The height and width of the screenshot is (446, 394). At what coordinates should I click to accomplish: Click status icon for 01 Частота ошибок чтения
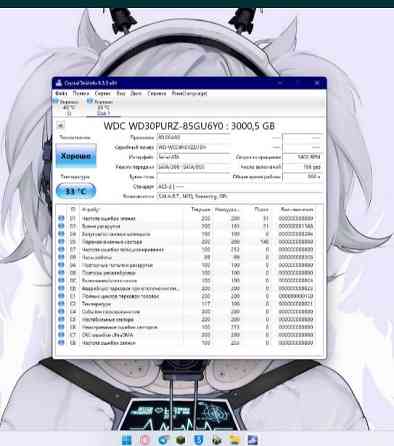click(61, 218)
